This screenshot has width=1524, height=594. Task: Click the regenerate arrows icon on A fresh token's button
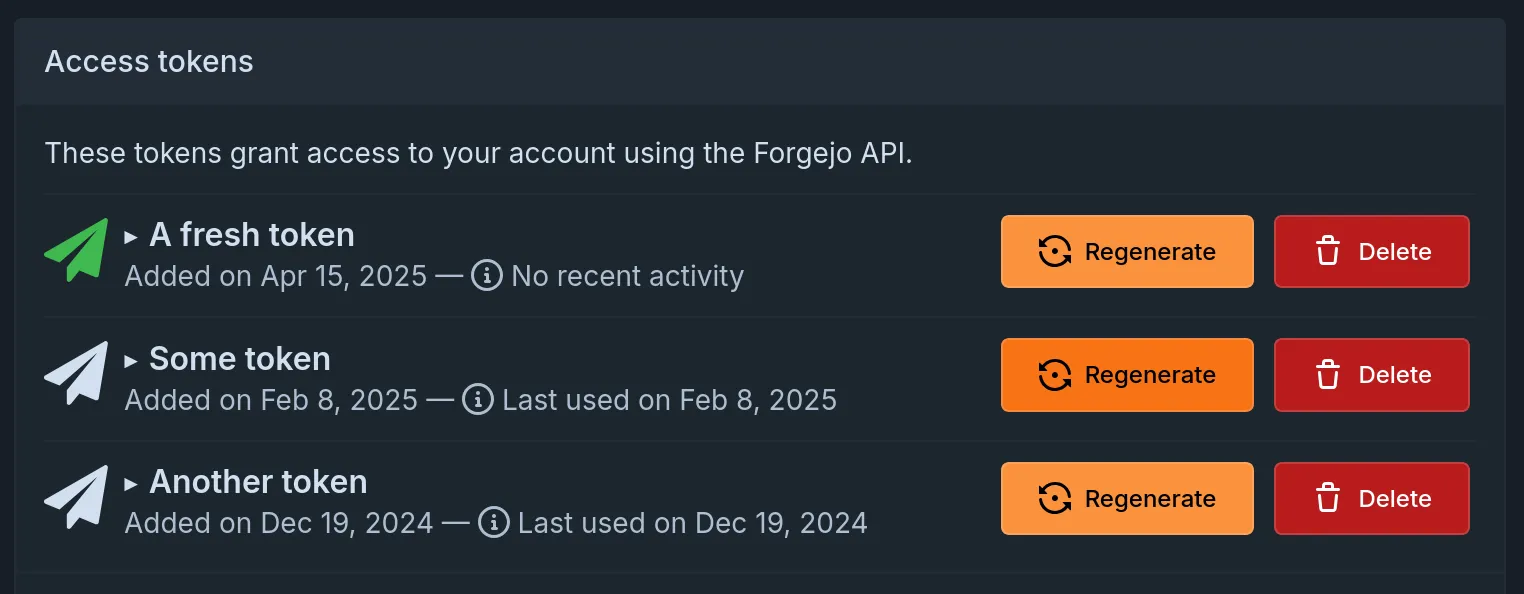pyautogui.click(x=1053, y=251)
